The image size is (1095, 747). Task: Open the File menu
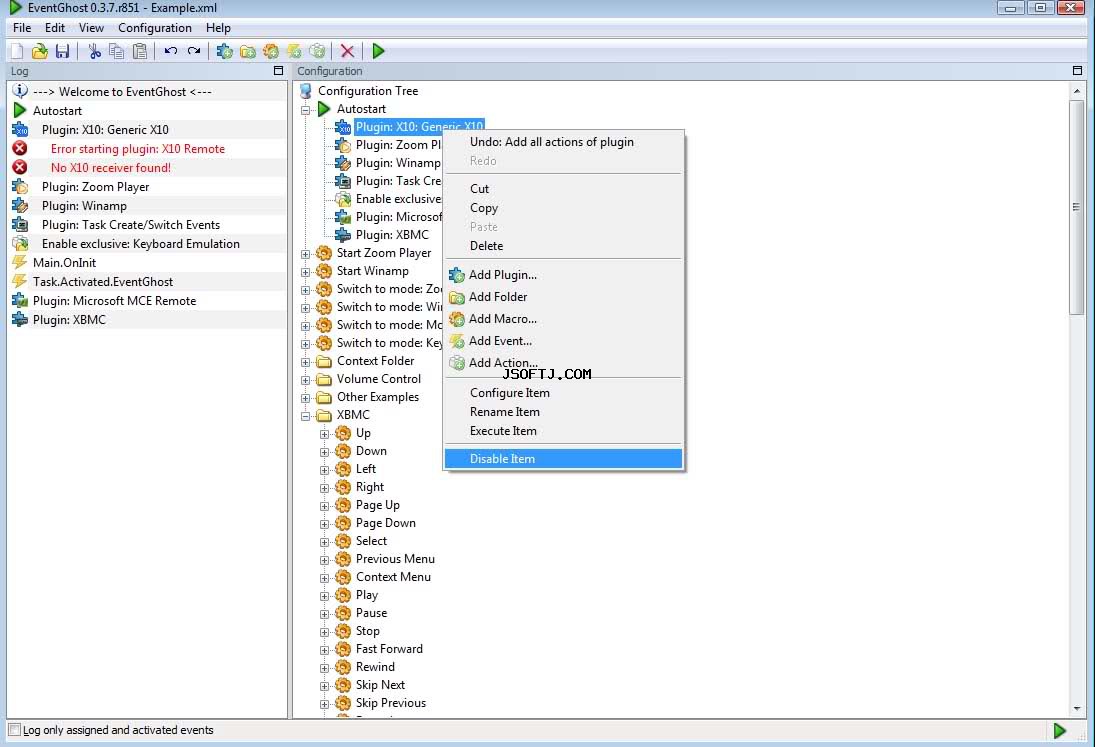click(22, 28)
